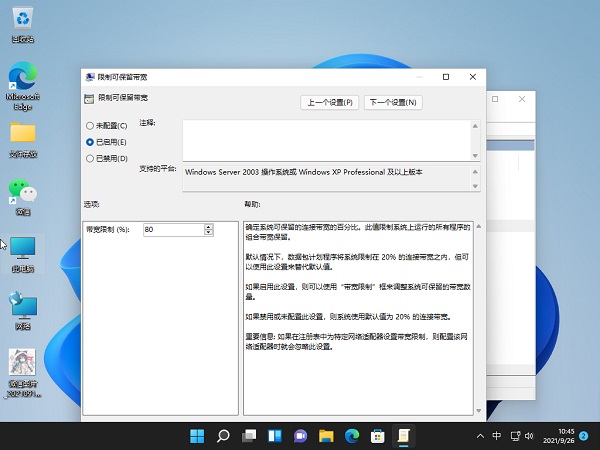
Task: Increase bandwidth limit with the up arrow
Action: pyautogui.click(x=208, y=226)
